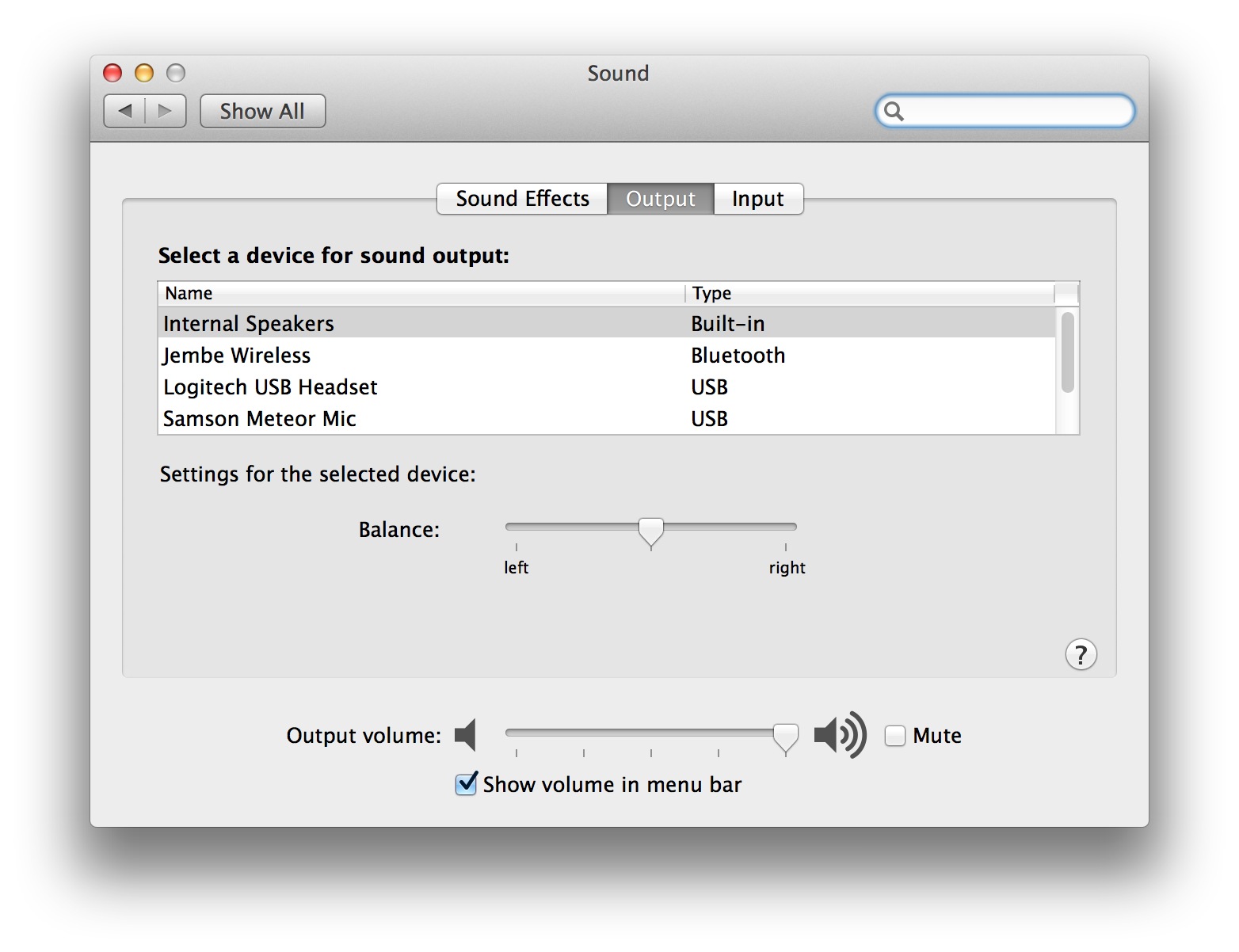Viewport: 1239px width, 952px height.
Task: Click the magnifying glass search icon
Action: tap(894, 111)
